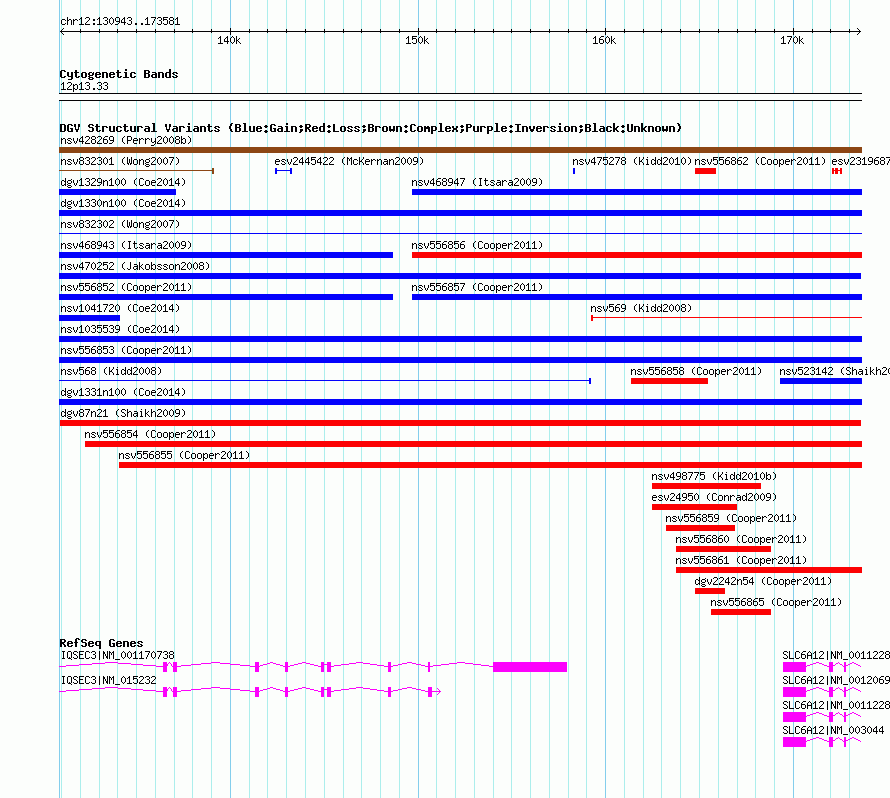This screenshot has width=890, height=798.
Task: Open nsv523142 variant label
Action: (x=834, y=371)
